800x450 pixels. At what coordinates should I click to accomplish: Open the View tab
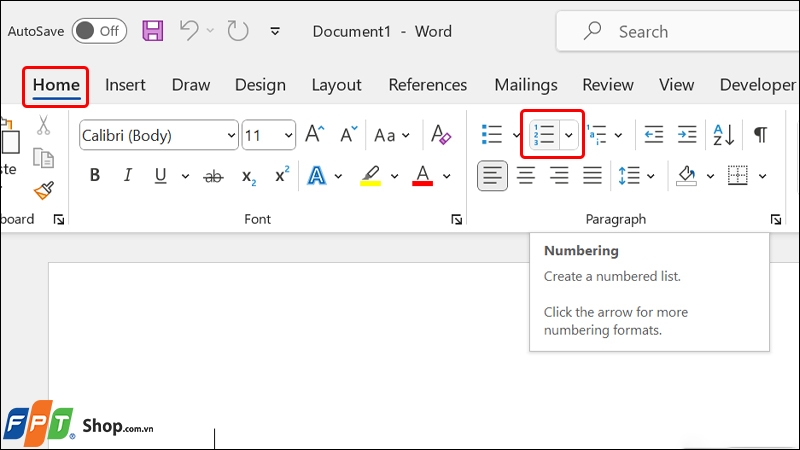[676, 85]
